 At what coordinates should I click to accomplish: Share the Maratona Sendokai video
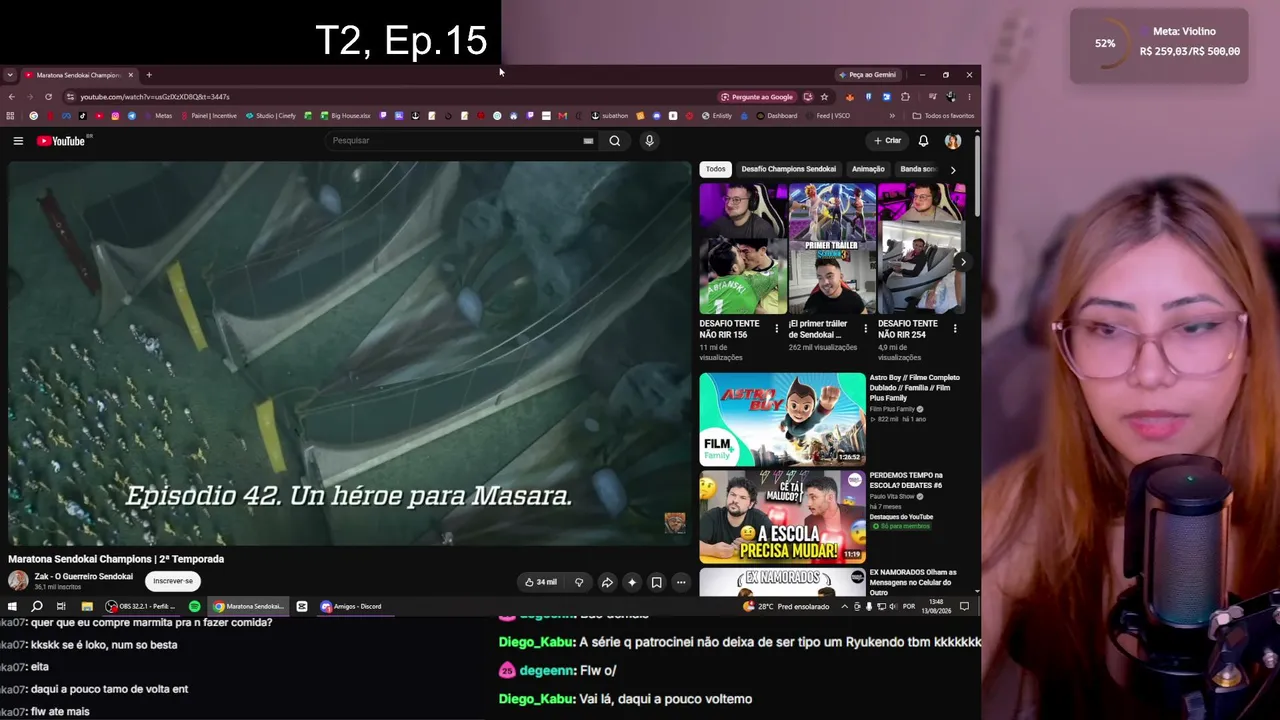(x=606, y=582)
